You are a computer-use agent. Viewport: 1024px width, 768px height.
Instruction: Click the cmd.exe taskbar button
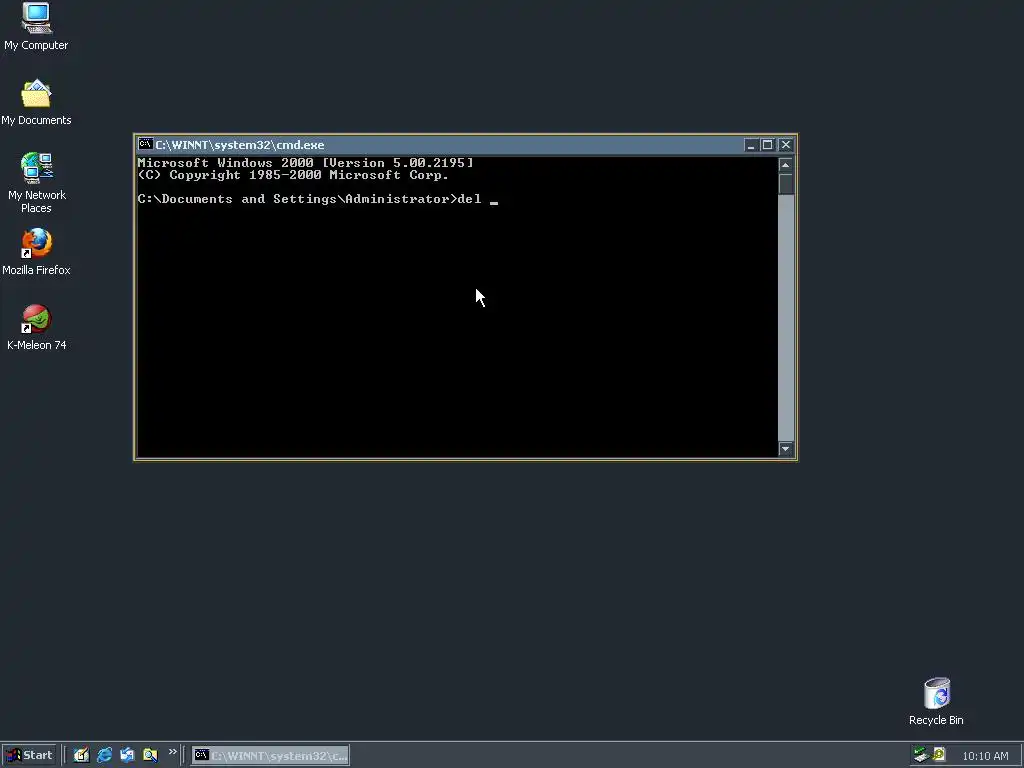click(270, 756)
